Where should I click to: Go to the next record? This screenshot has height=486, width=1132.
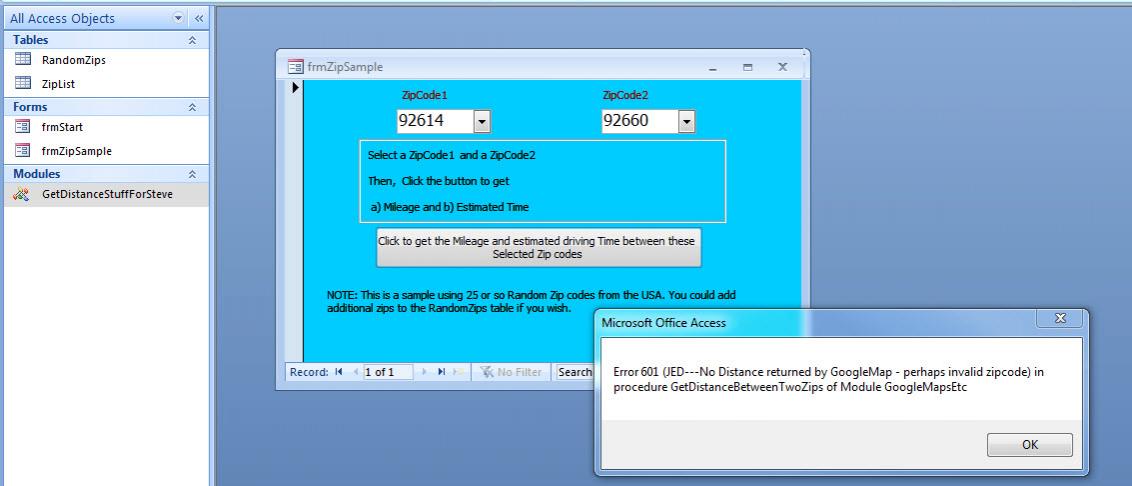pos(424,372)
